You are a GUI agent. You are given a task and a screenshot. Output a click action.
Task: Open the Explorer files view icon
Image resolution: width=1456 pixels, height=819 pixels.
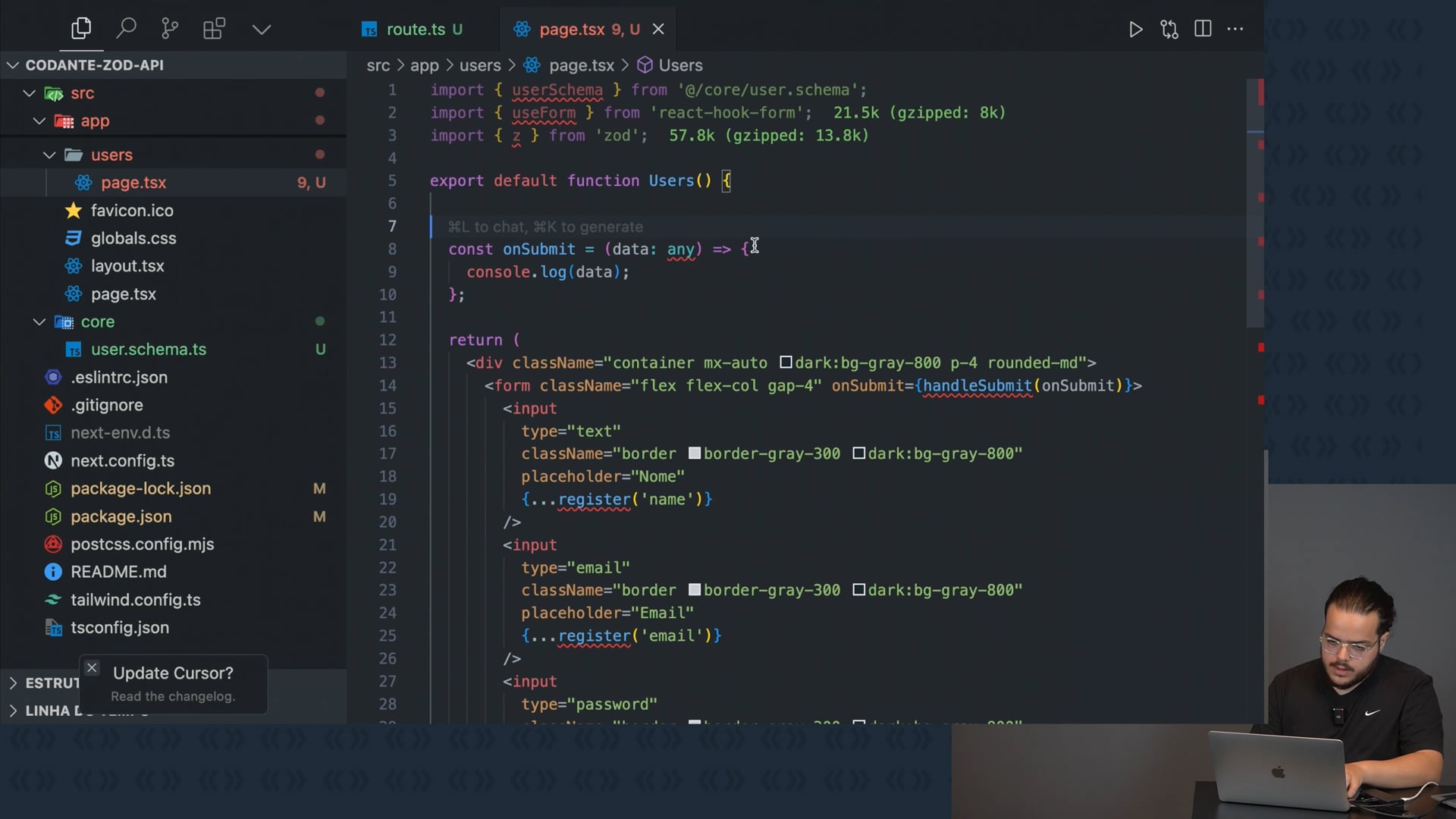click(81, 29)
